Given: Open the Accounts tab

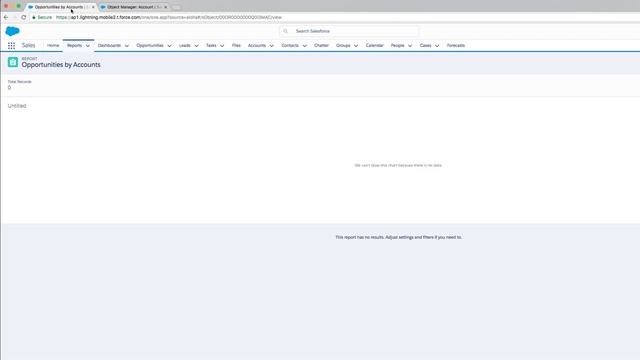Looking at the screenshot, I should tap(257, 45).
